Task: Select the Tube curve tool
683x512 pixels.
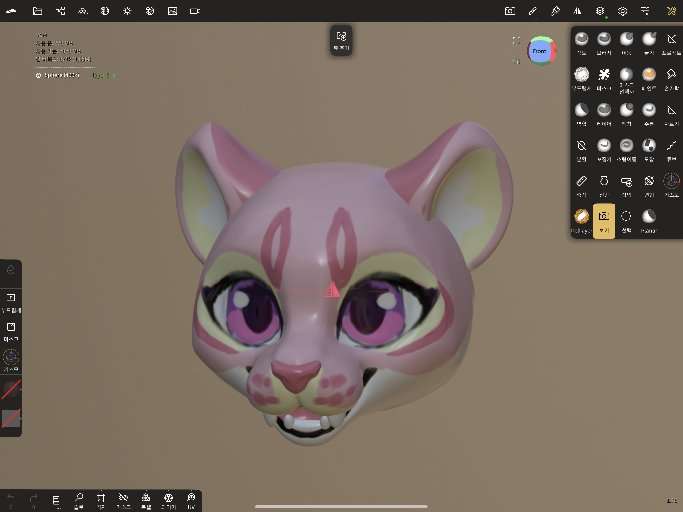Action: (x=671, y=149)
